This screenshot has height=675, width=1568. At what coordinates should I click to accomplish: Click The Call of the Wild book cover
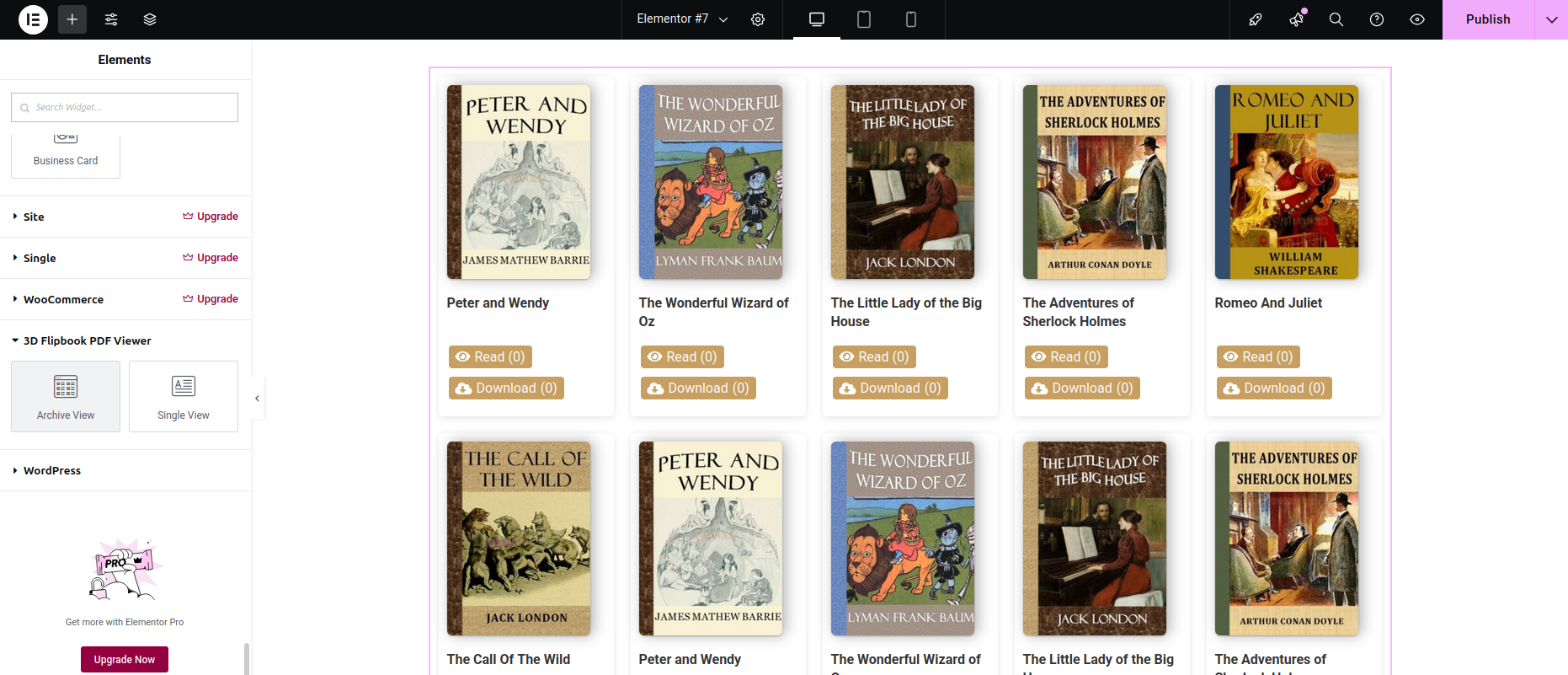pyautogui.click(x=519, y=538)
